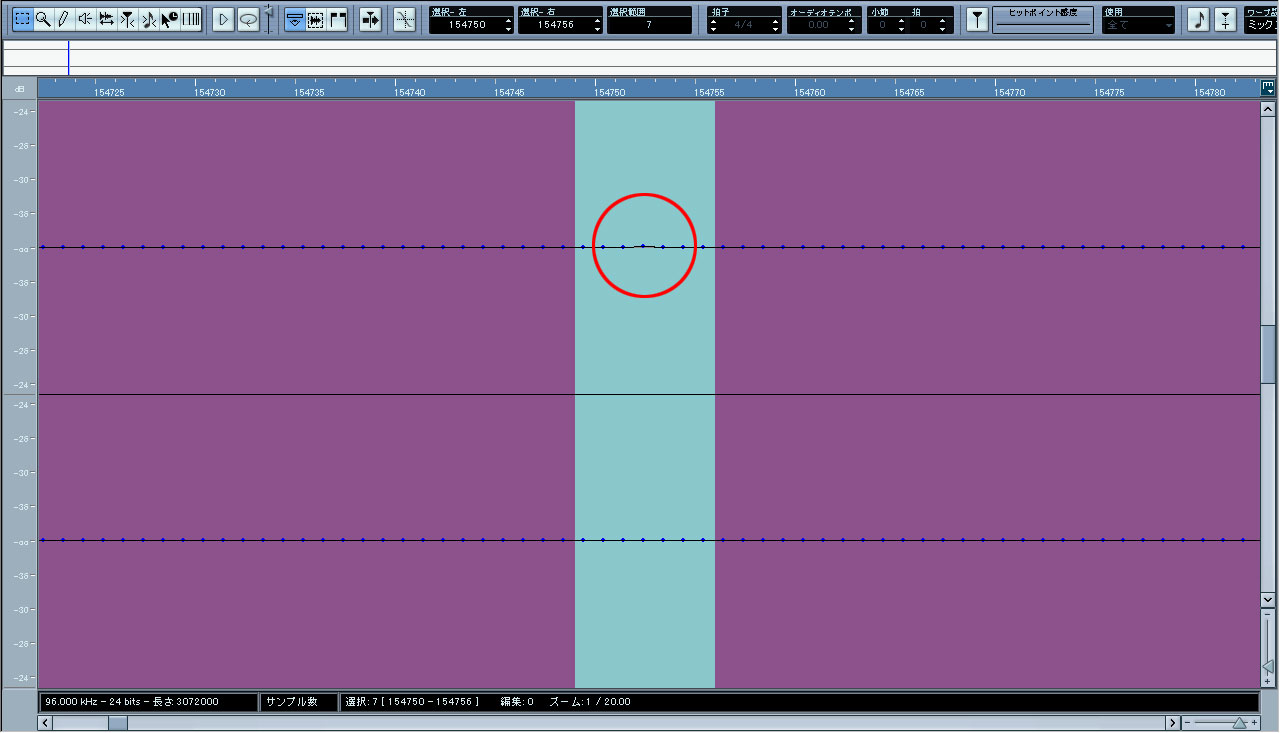Click the selection status text 154750 - 154756
The height and width of the screenshot is (733, 1280).
[x=412, y=702]
